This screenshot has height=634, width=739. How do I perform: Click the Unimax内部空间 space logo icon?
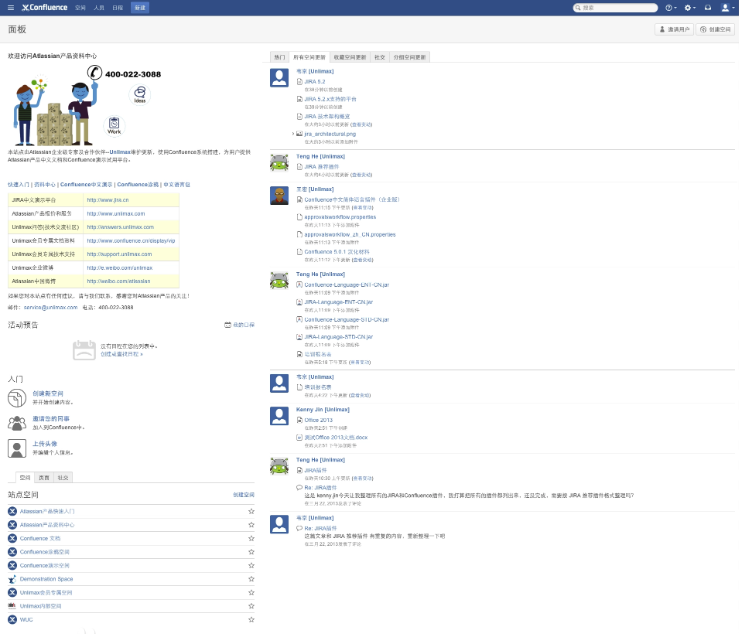[x=12, y=606]
